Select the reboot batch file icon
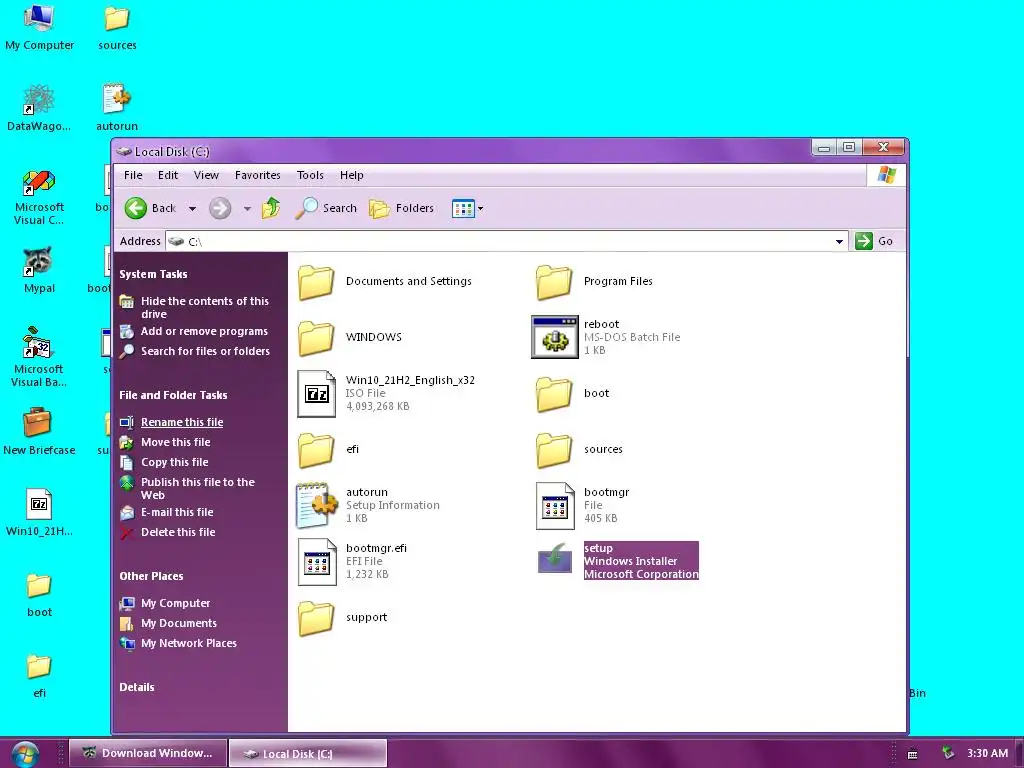The image size is (1024, 768). 554,337
